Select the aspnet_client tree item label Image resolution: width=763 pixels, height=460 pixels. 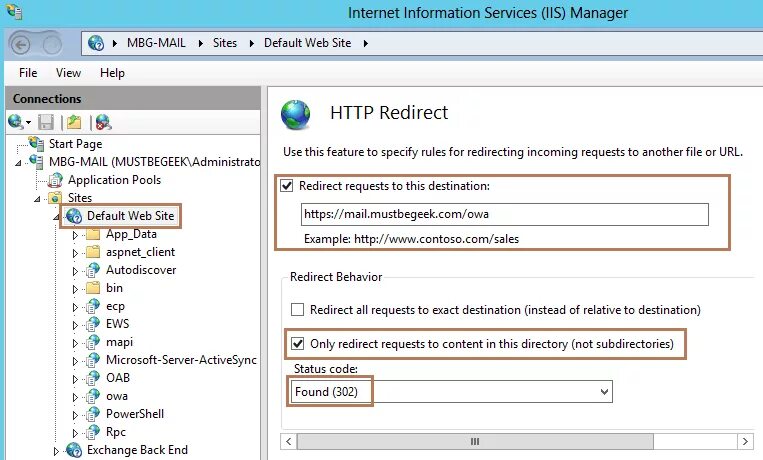(140, 252)
